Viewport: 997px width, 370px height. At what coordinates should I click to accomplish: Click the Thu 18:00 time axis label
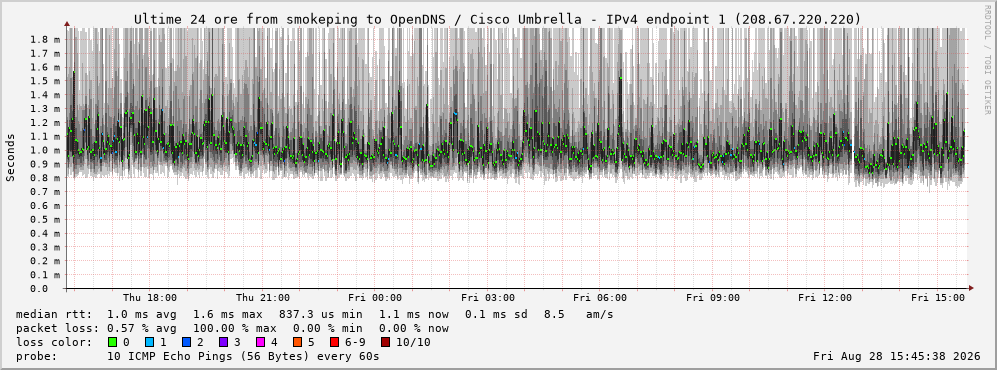pos(150,298)
